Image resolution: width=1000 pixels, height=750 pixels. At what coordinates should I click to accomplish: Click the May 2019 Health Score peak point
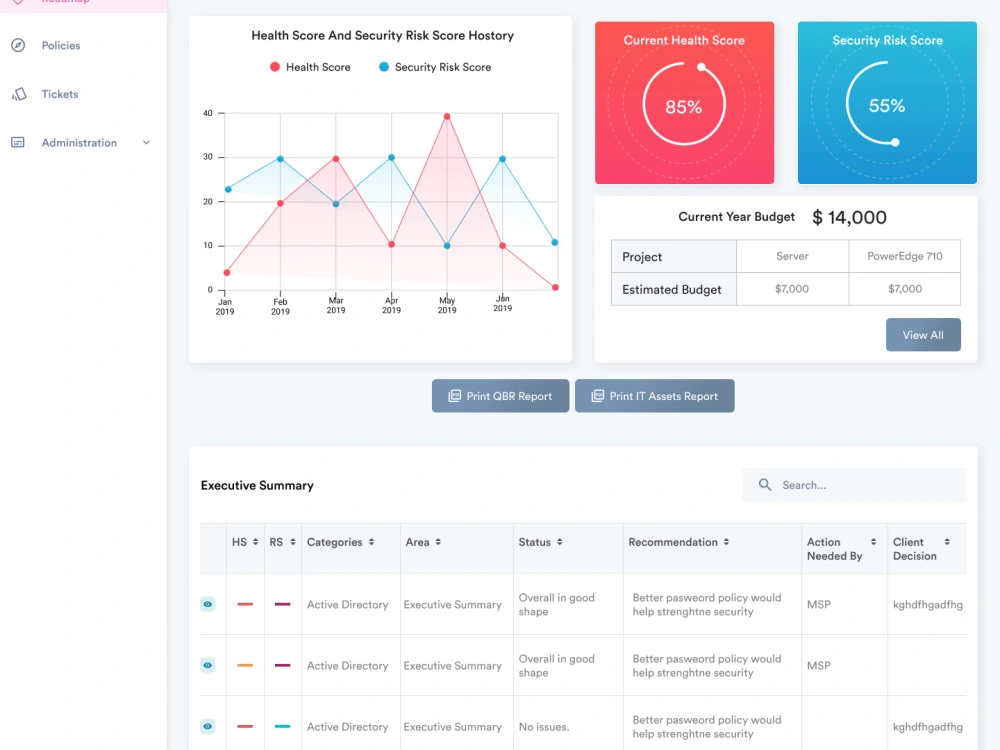coord(447,117)
